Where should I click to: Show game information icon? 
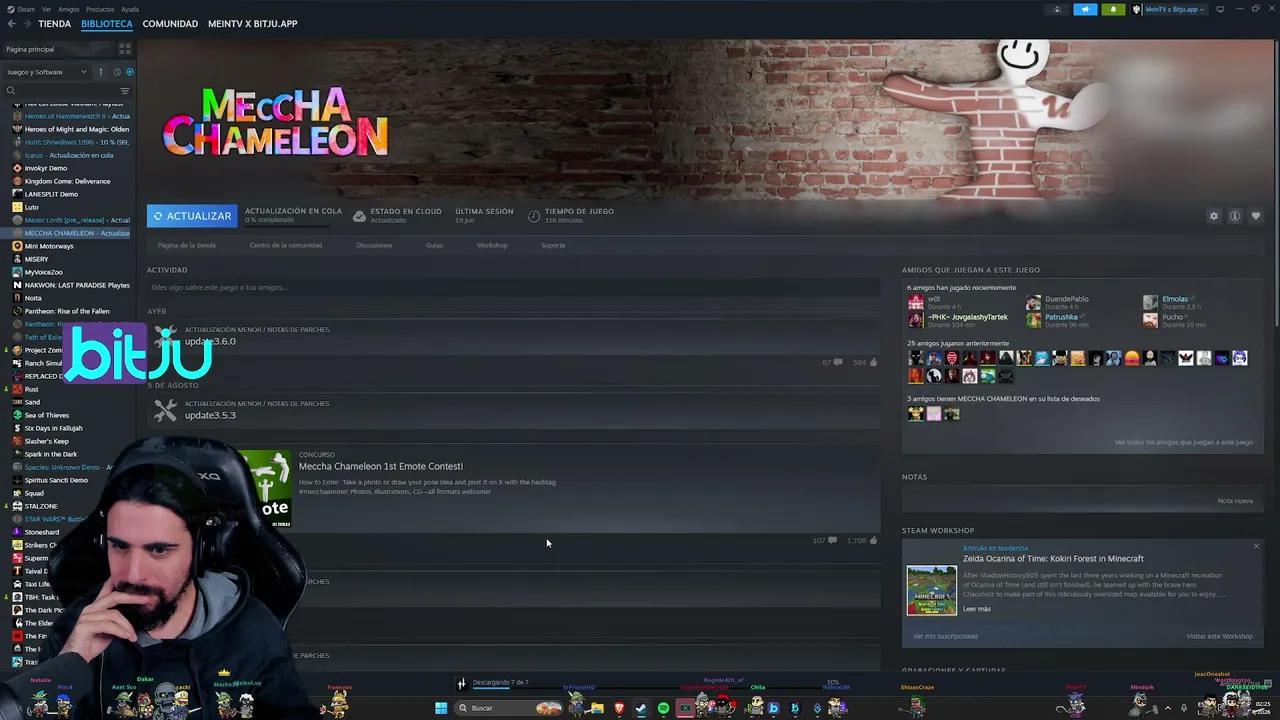[1235, 216]
